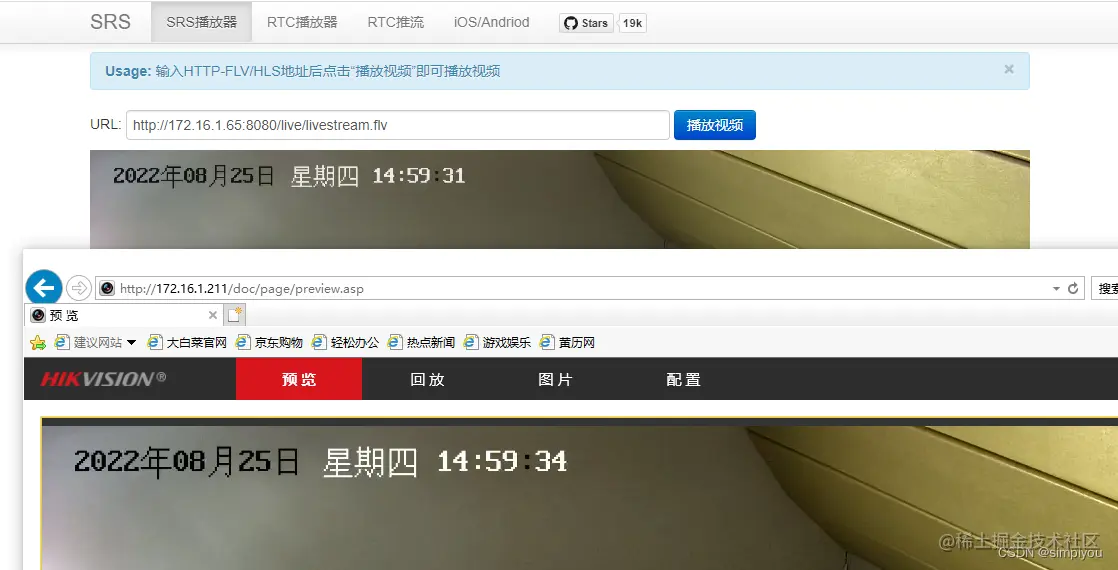The height and width of the screenshot is (570, 1118).
Task: Expand the IE address bar dropdown
Action: point(1056,289)
